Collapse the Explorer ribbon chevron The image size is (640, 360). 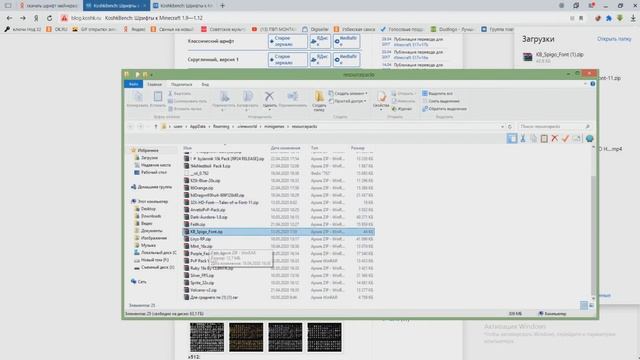585,84
